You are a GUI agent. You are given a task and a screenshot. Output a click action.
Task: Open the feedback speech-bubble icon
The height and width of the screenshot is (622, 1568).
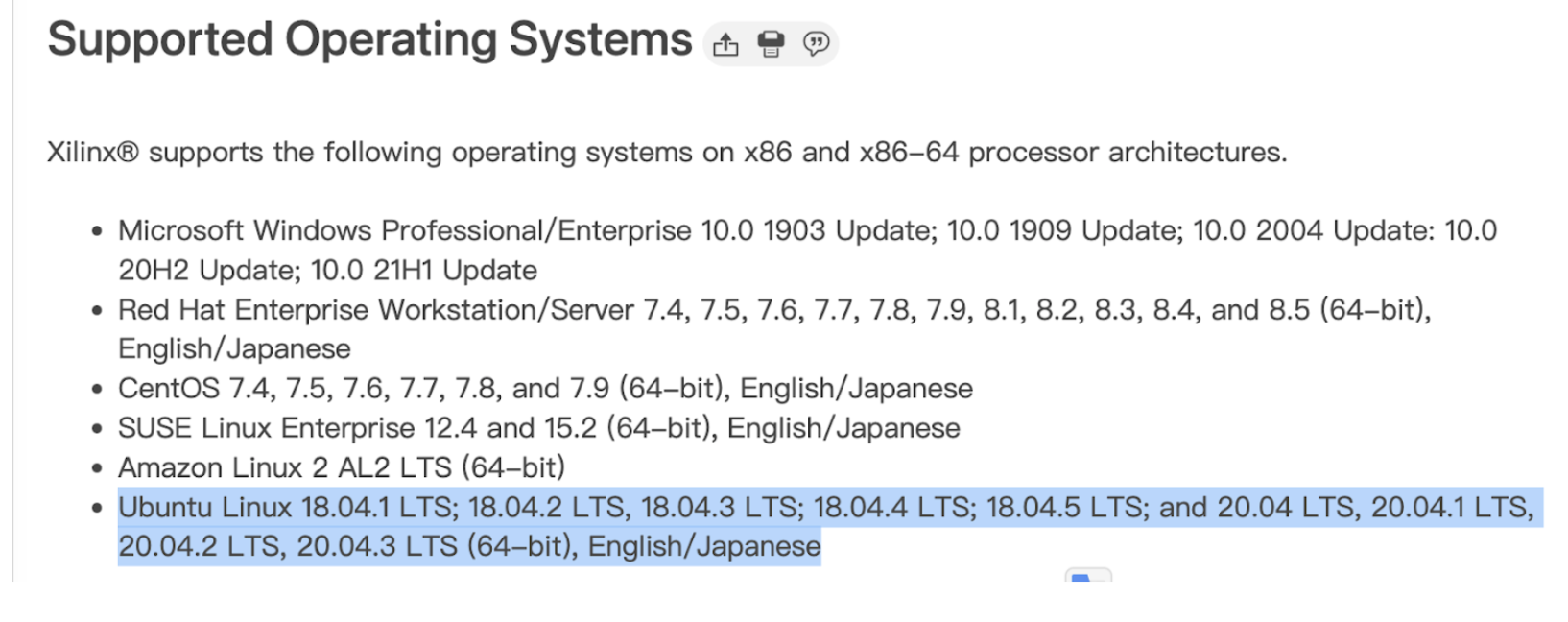coord(816,44)
